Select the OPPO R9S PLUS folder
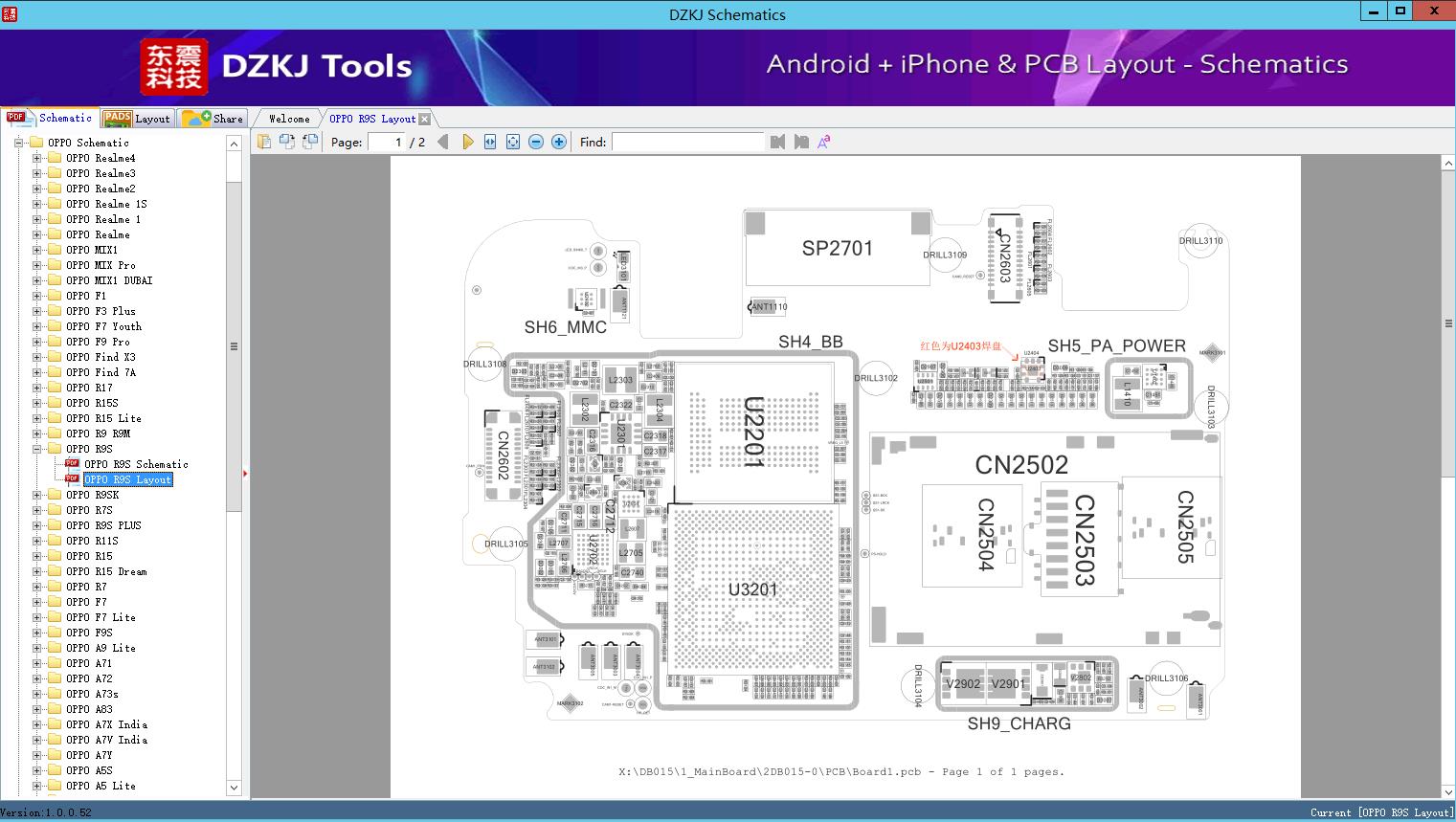 click(x=103, y=525)
